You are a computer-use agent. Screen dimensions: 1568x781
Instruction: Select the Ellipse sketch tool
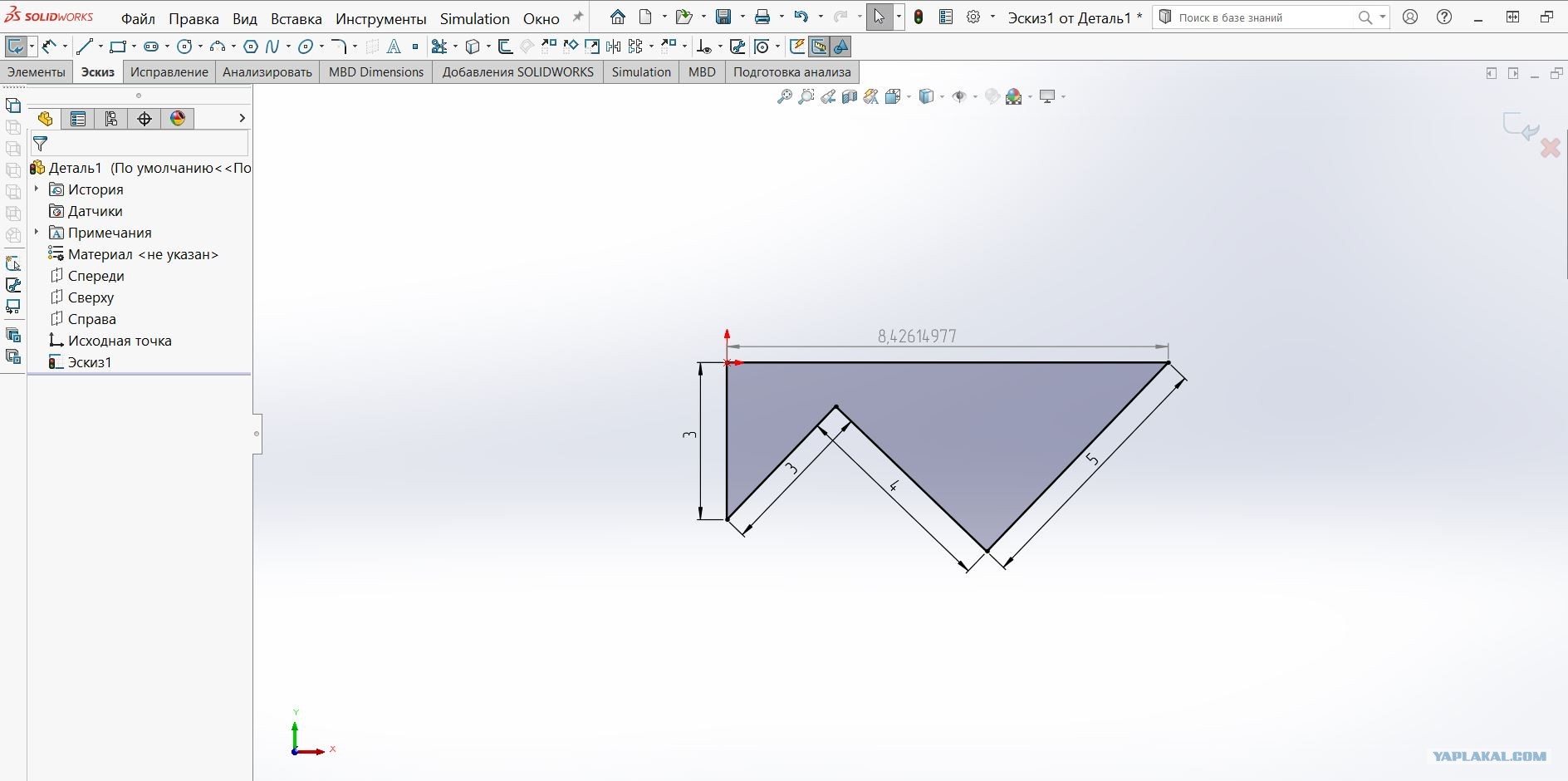[x=306, y=47]
